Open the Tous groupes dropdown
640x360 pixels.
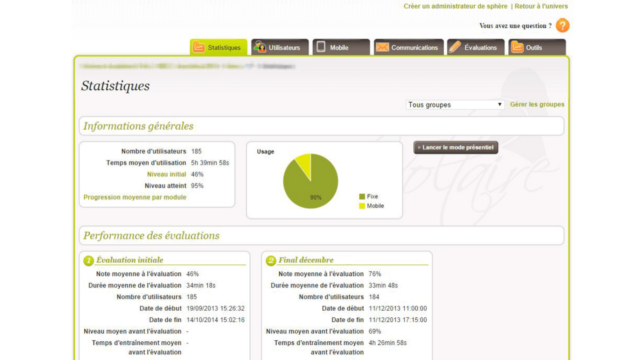point(455,105)
